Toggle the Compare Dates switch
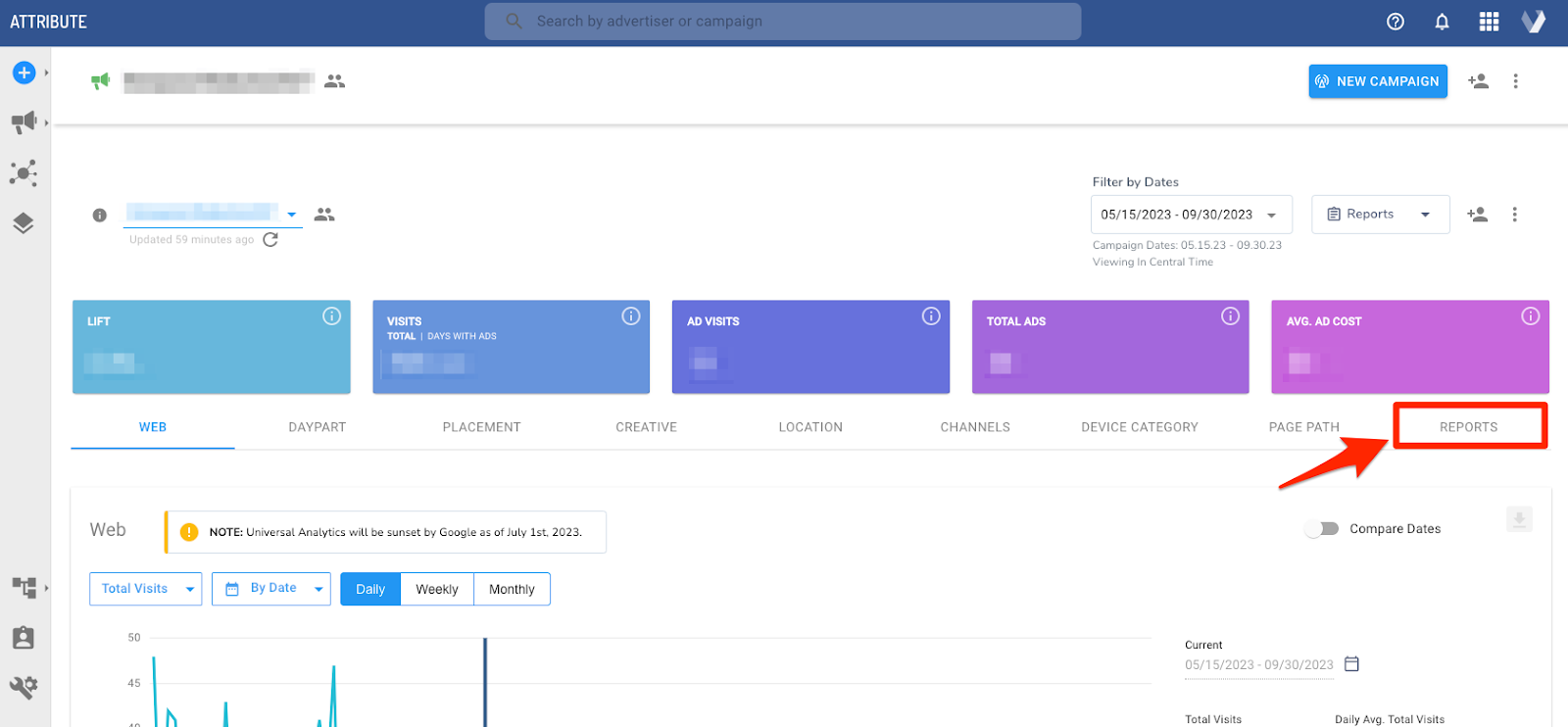 click(x=1322, y=529)
